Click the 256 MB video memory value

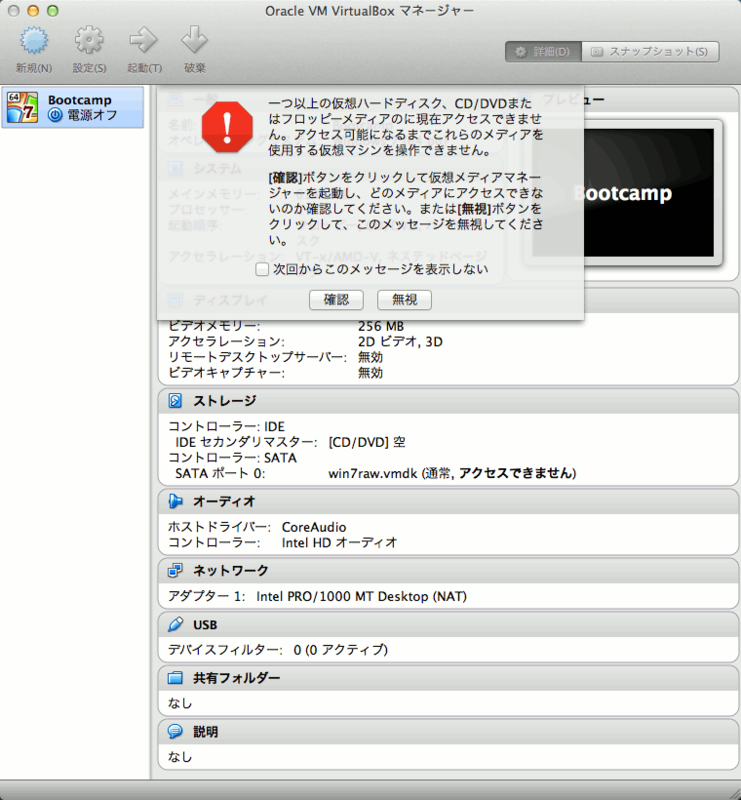tap(381, 326)
